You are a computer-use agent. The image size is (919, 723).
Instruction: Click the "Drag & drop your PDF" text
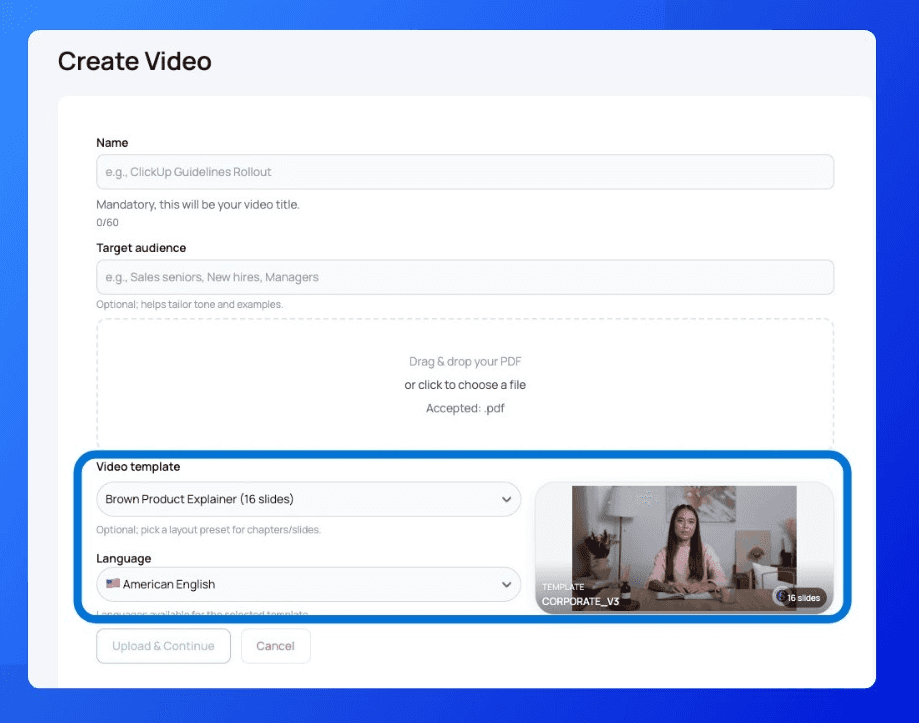pyautogui.click(x=465, y=362)
